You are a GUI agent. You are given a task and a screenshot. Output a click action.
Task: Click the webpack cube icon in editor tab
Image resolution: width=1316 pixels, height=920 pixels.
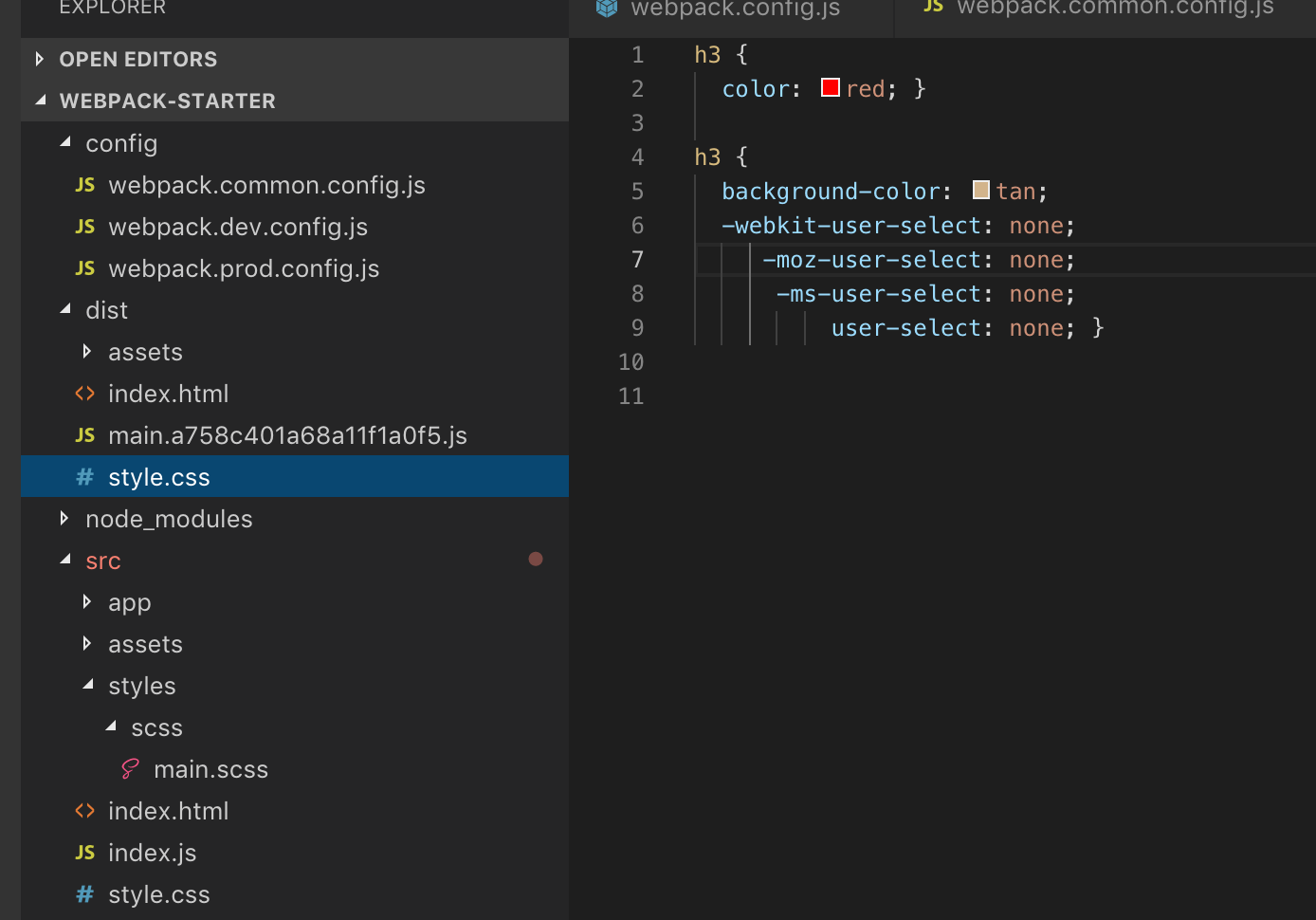point(607,9)
